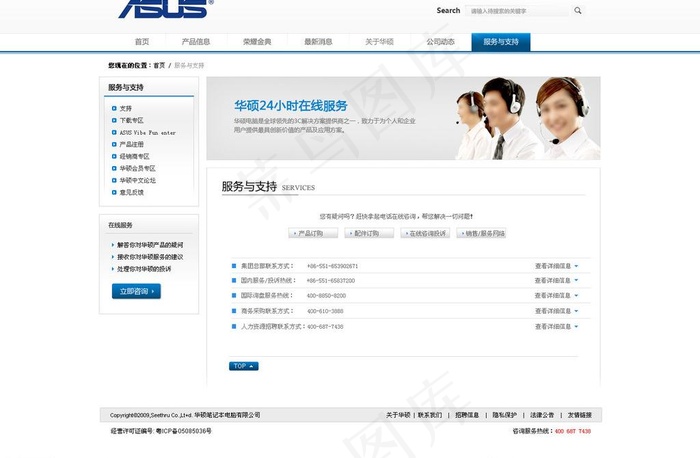Click the 立即咨询 button
Screen dimensions: 700x458
(136, 291)
